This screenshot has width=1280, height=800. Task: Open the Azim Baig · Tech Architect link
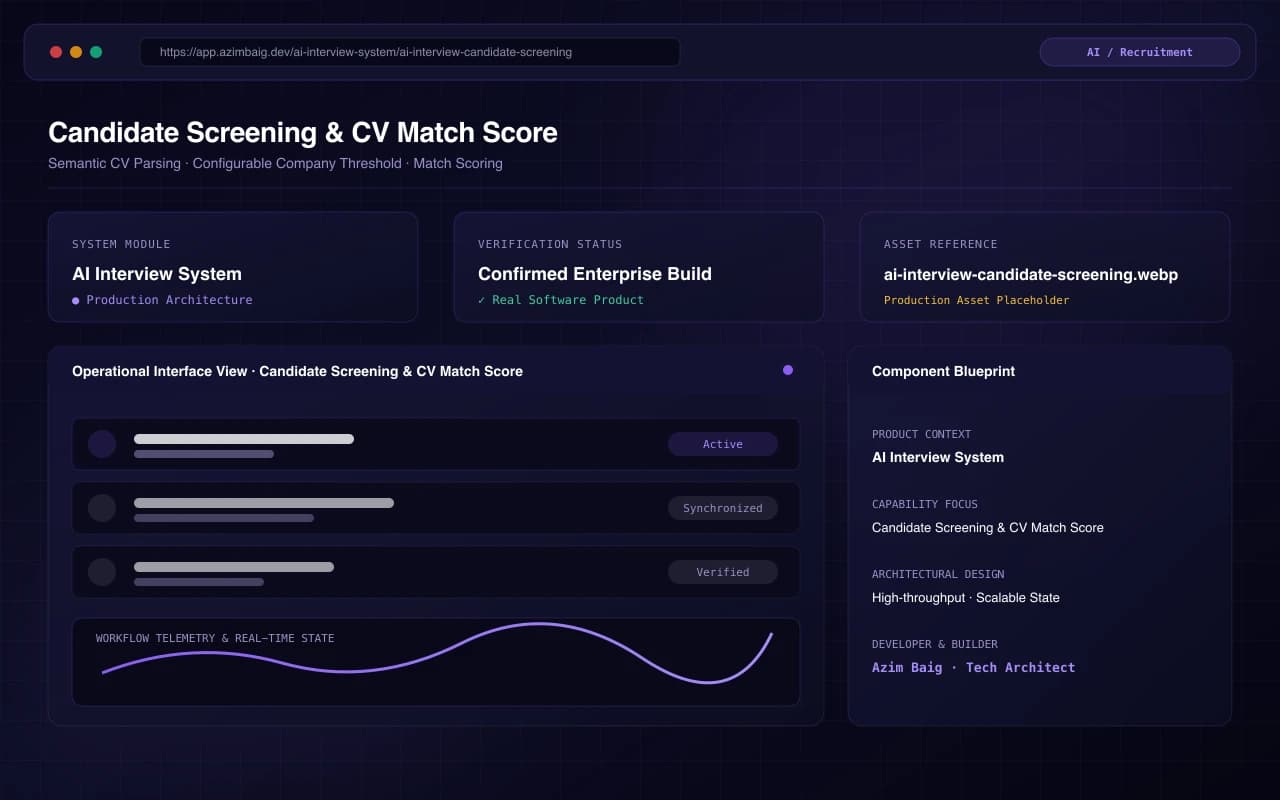(x=973, y=667)
